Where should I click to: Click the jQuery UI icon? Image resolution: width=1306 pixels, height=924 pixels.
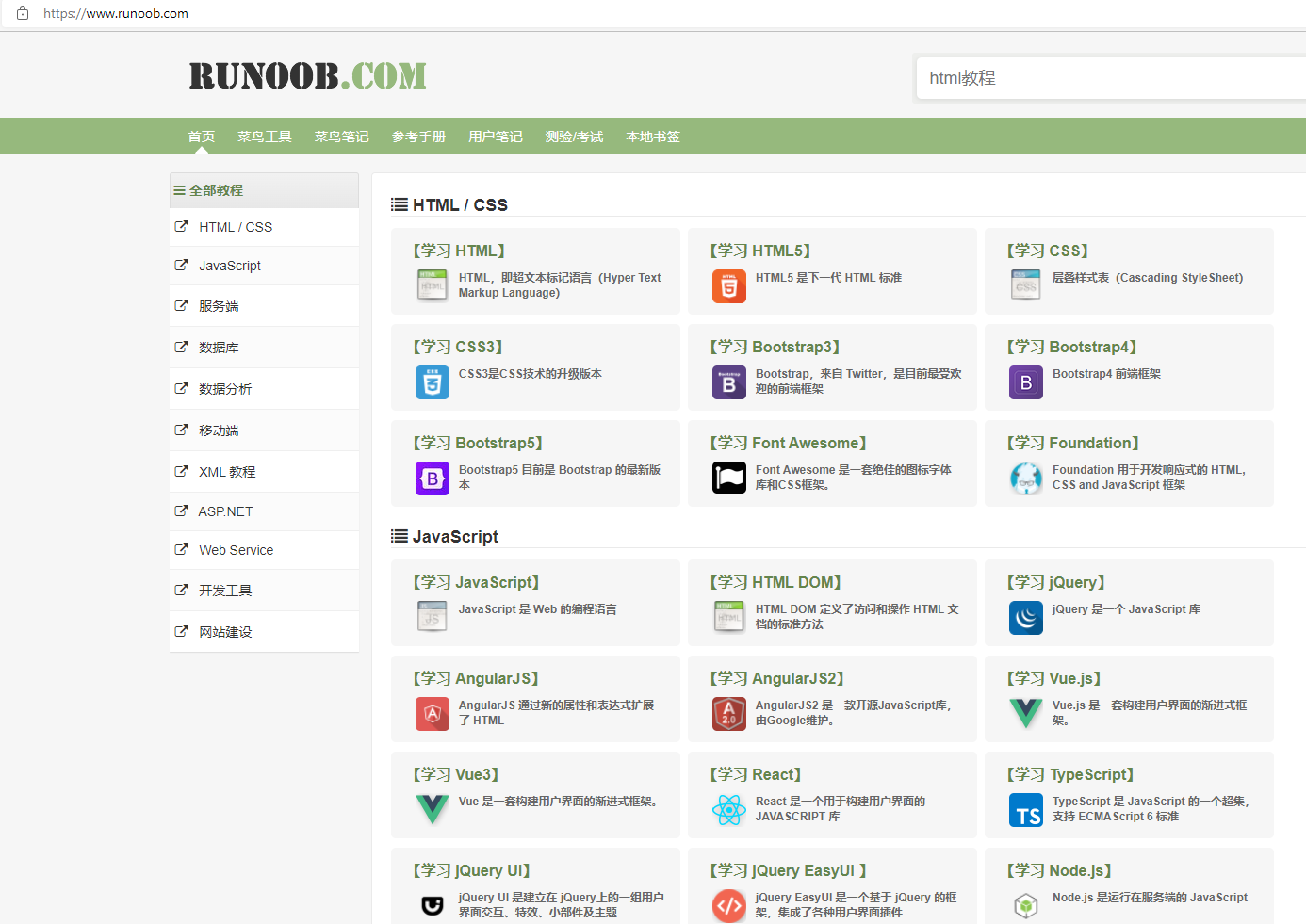[x=433, y=905]
